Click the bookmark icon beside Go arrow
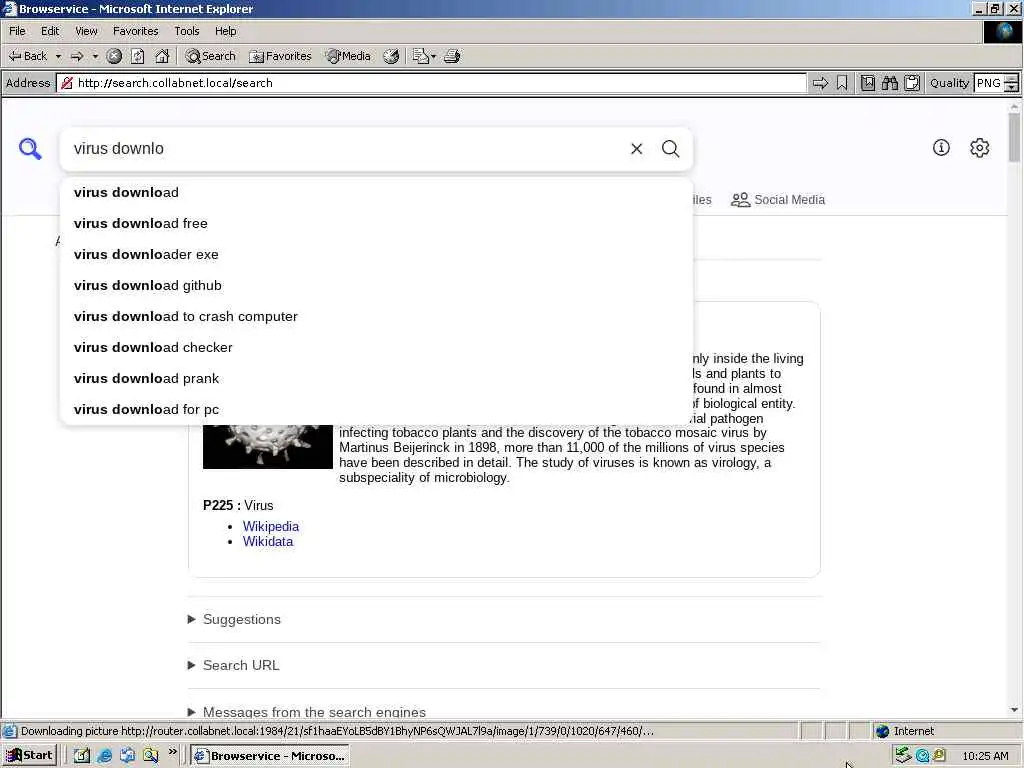This screenshot has height=768, width=1024. (842, 83)
